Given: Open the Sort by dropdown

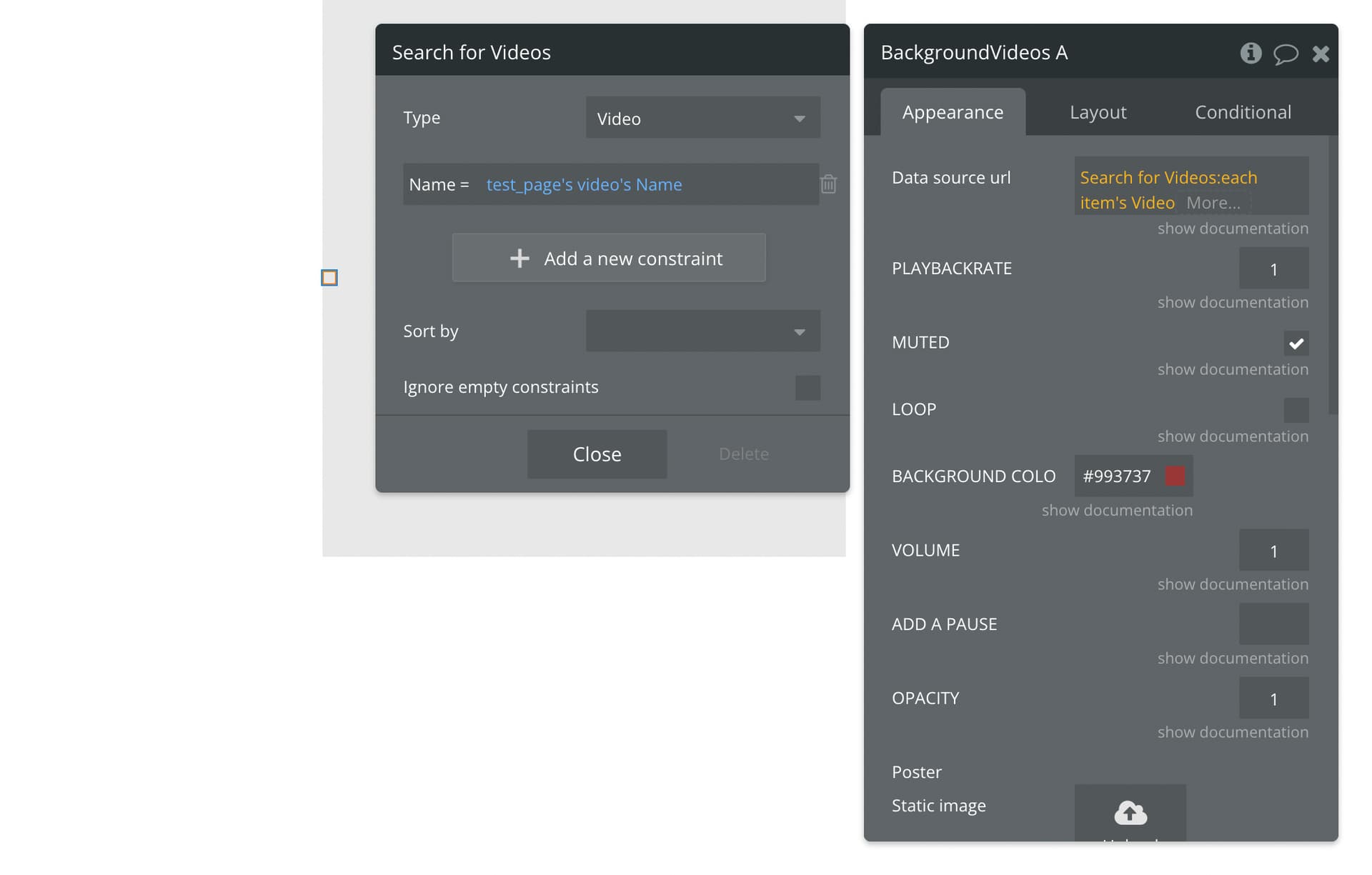Looking at the screenshot, I should coord(703,331).
